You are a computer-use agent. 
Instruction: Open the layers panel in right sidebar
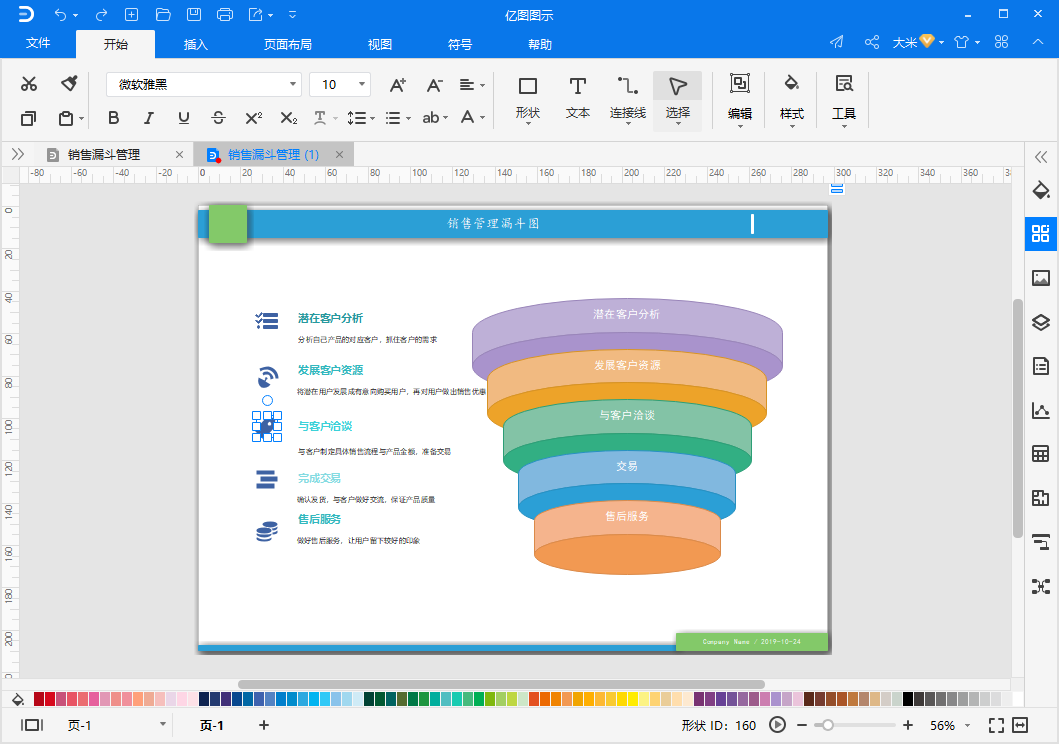(1041, 322)
